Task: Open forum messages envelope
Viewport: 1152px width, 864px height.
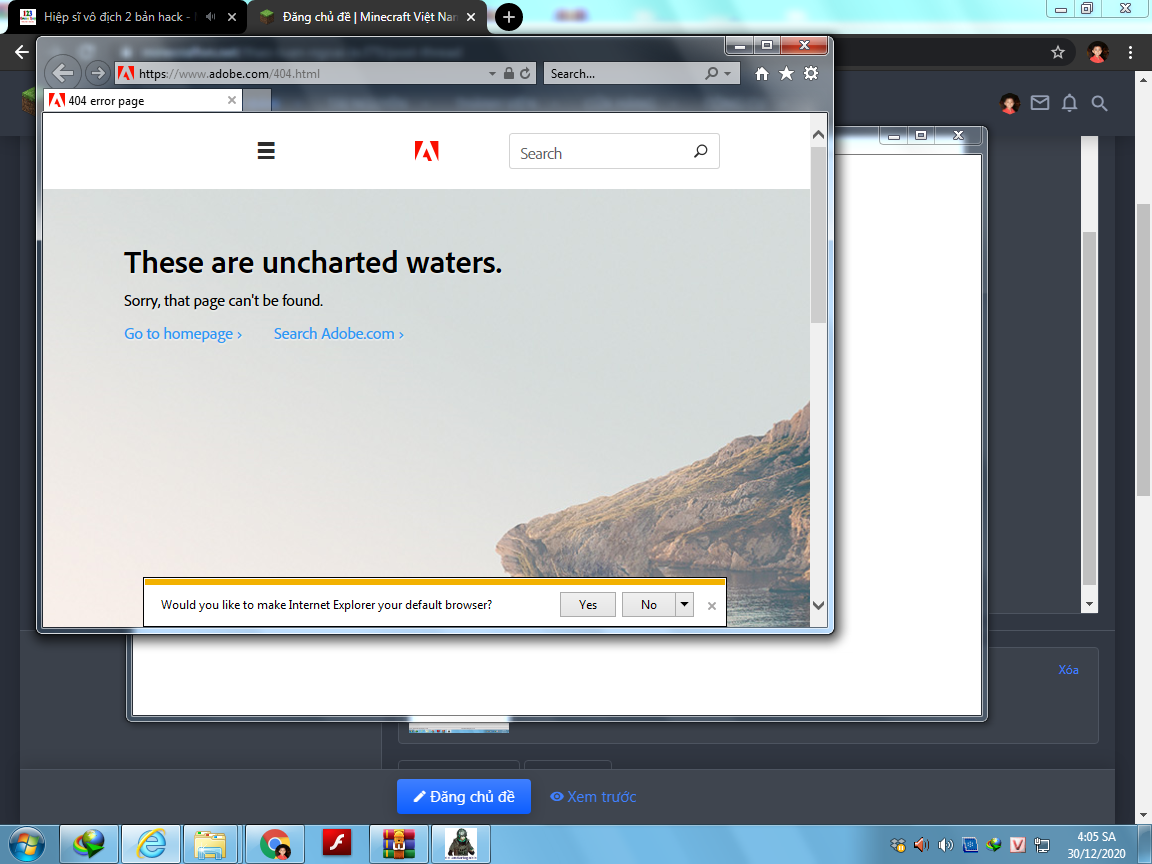Action: point(1040,103)
